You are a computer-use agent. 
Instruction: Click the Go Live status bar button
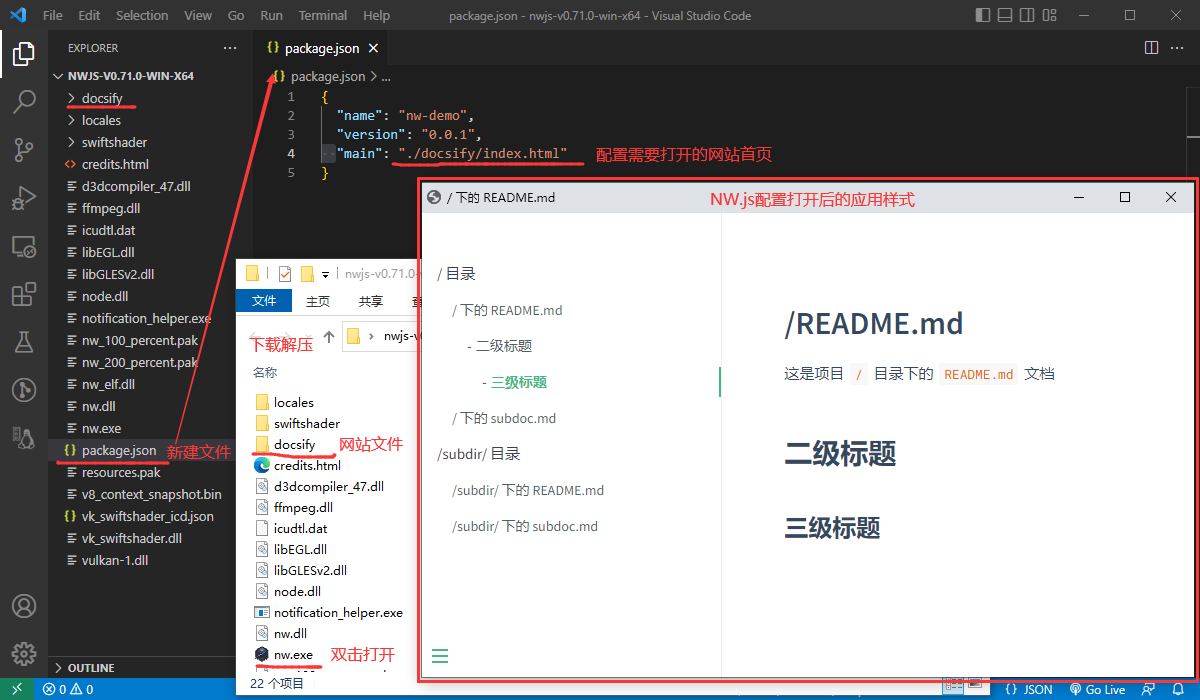[x=1097, y=689]
